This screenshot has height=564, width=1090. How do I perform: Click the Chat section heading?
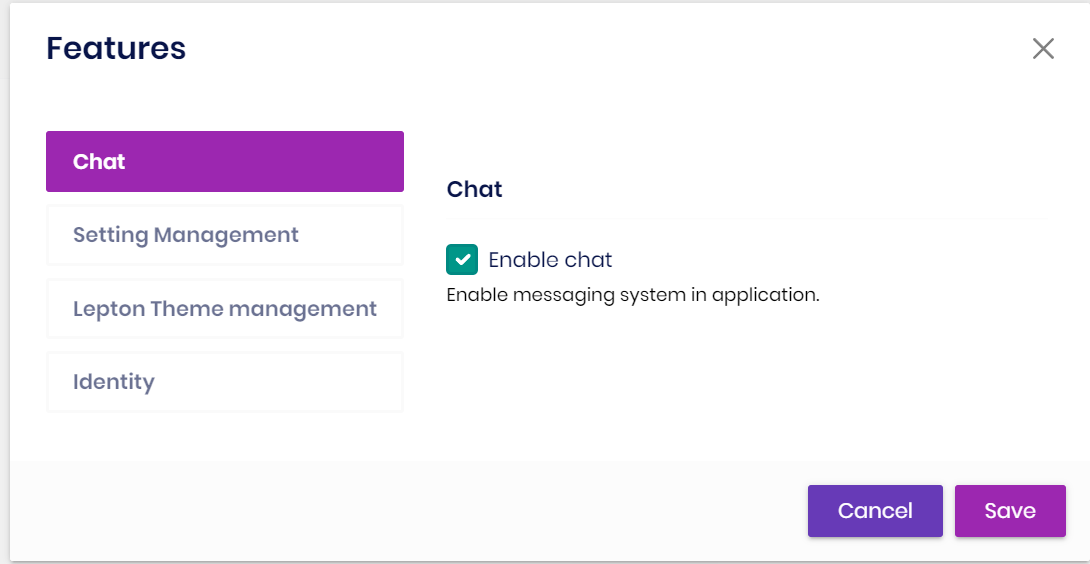474,189
